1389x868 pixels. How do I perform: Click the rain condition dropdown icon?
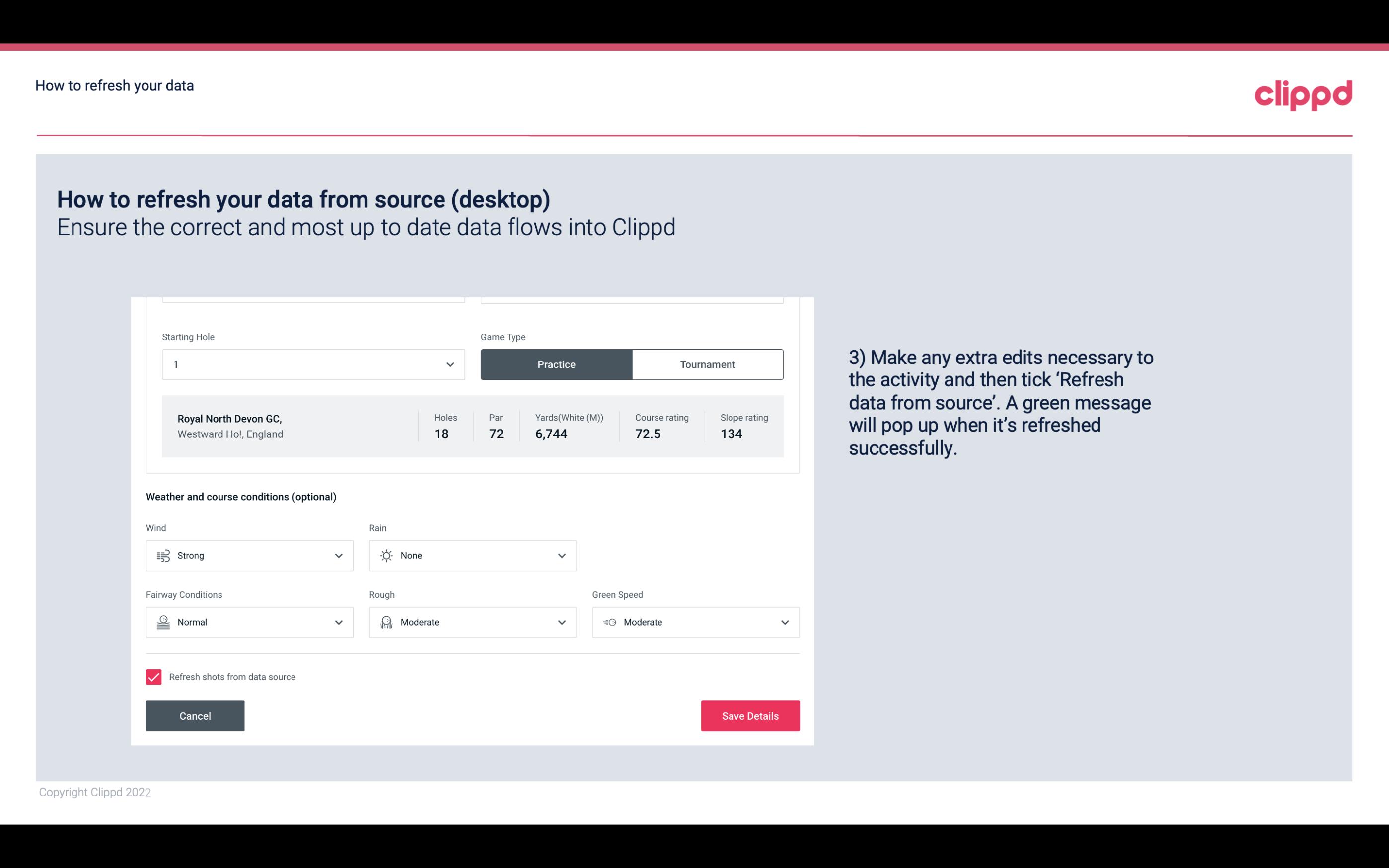[561, 555]
